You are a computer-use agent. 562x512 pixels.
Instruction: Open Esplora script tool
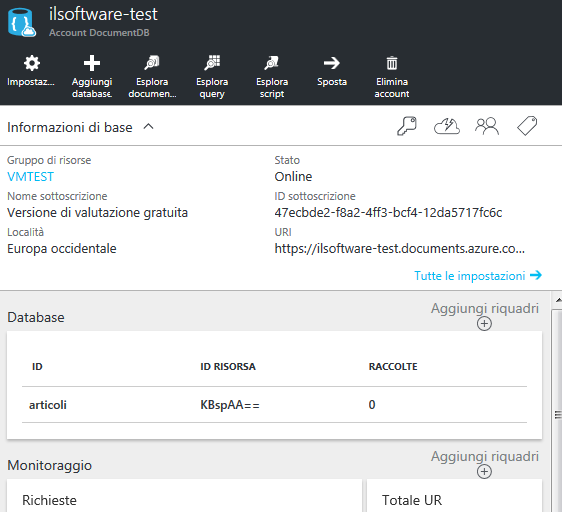272,63
